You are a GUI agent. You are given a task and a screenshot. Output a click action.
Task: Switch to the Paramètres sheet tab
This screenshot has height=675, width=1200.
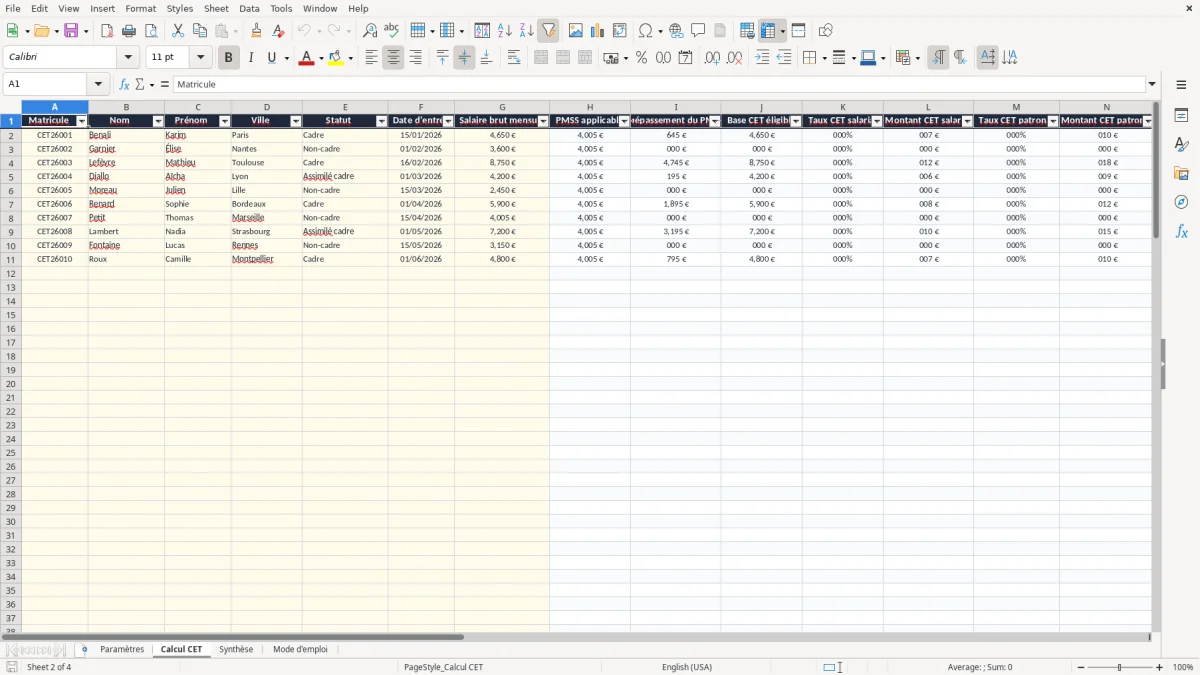click(x=122, y=649)
